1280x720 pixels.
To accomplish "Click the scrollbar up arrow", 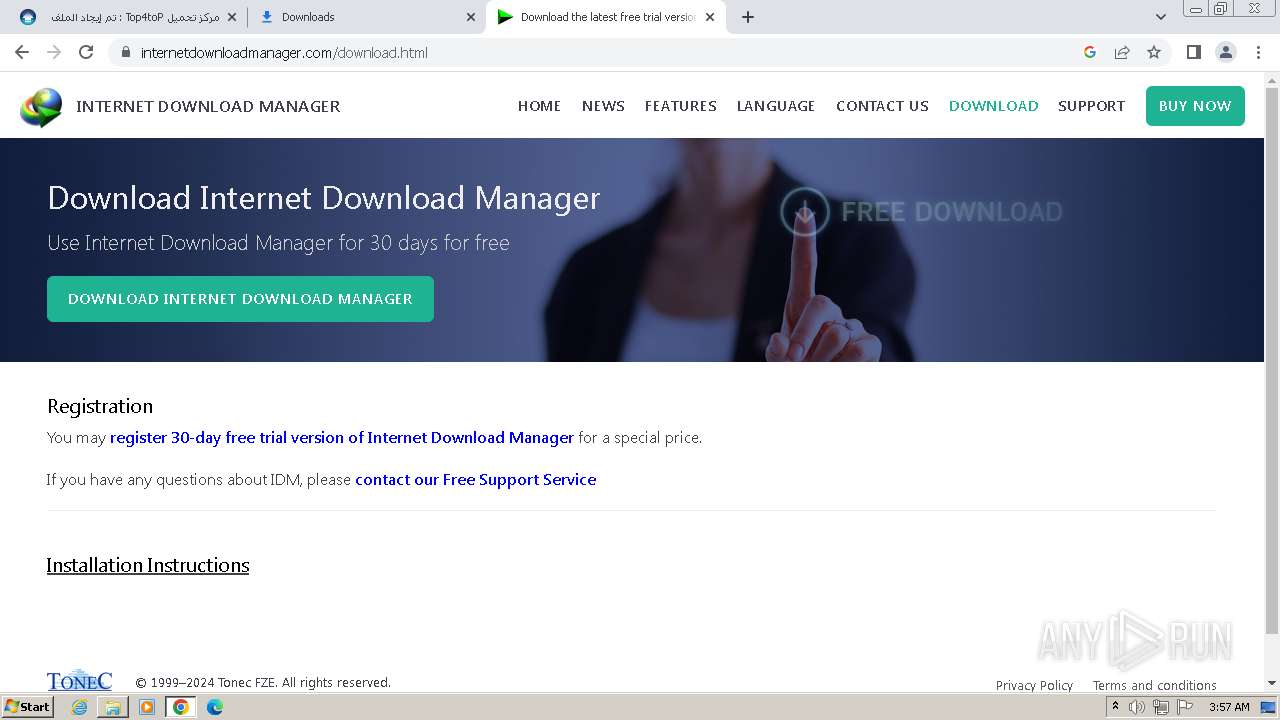I will coord(1272,79).
